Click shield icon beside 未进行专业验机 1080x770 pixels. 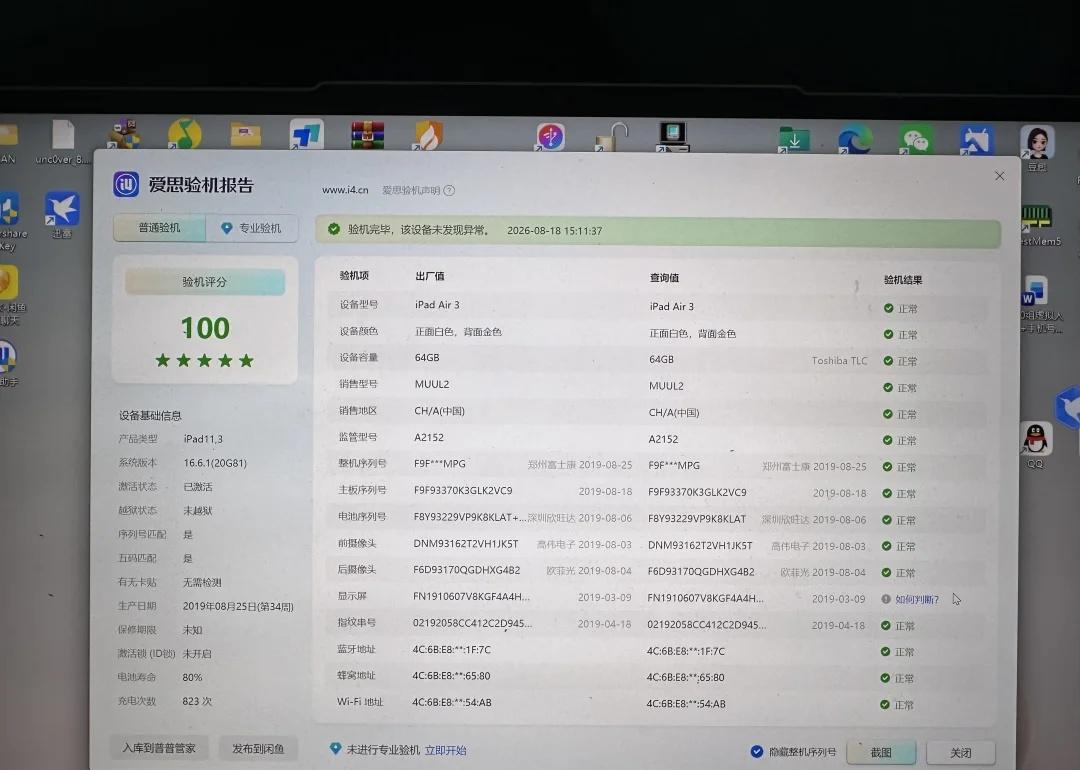(x=335, y=748)
